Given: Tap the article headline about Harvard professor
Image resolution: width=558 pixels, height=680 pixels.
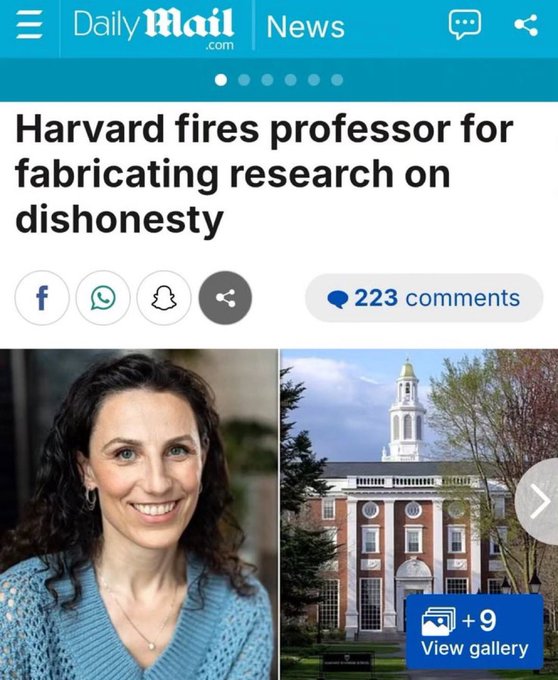Looking at the screenshot, I should click(x=264, y=173).
